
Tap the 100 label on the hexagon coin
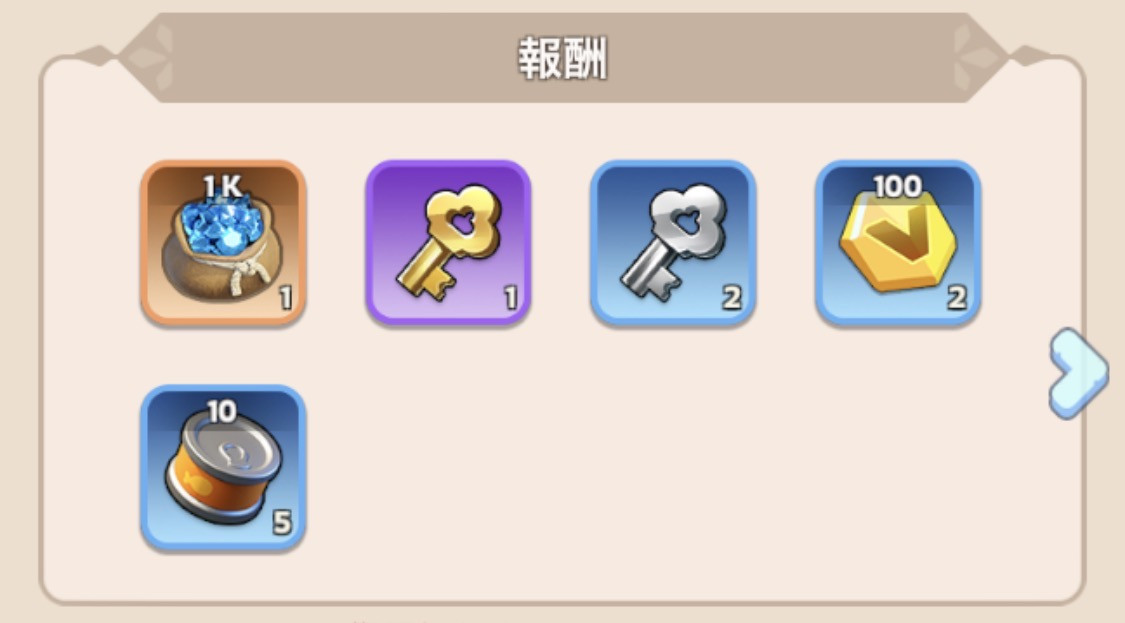898,187
